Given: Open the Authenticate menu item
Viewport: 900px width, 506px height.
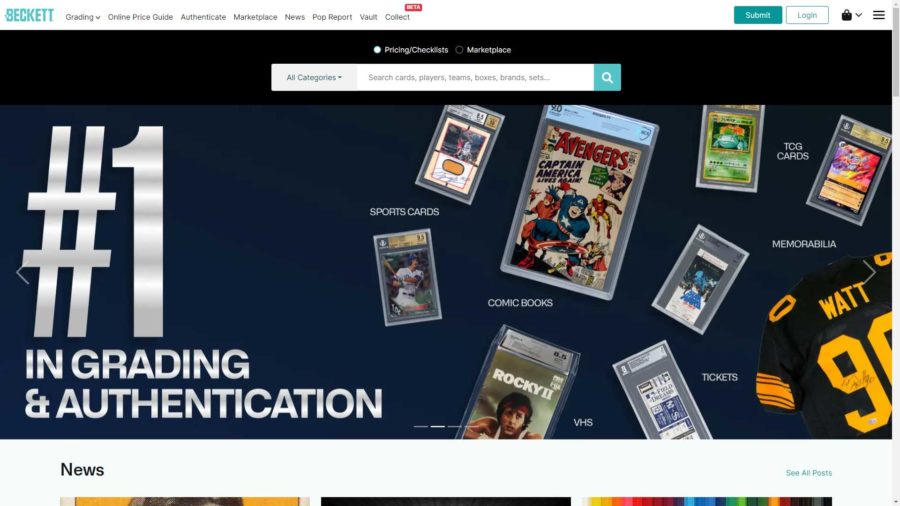Looking at the screenshot, I should [203, 17].
